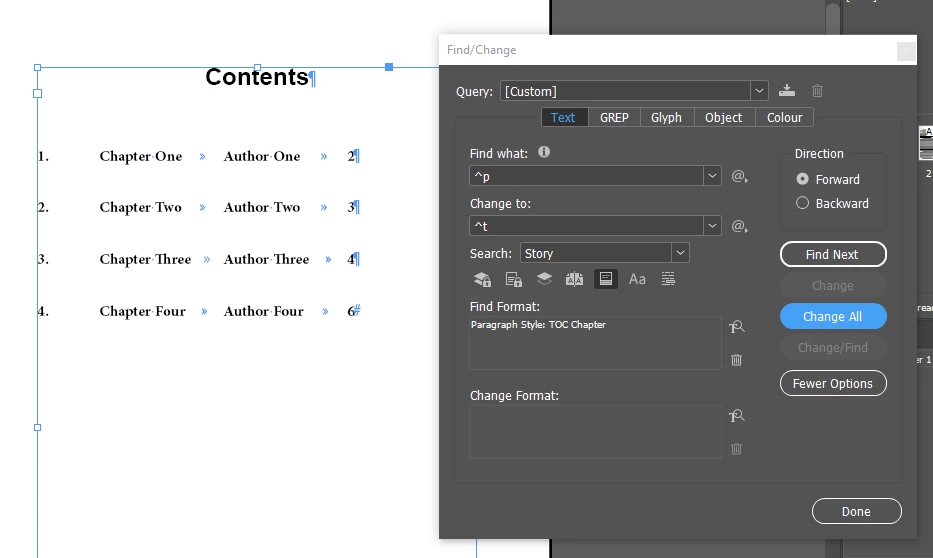
Task: Save the current query icon
Action: (x=787, y=90)
